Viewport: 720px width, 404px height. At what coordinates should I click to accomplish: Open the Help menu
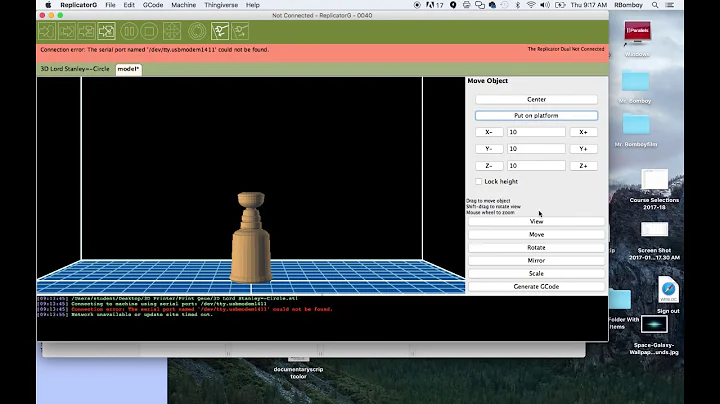(x=253, y=5)
